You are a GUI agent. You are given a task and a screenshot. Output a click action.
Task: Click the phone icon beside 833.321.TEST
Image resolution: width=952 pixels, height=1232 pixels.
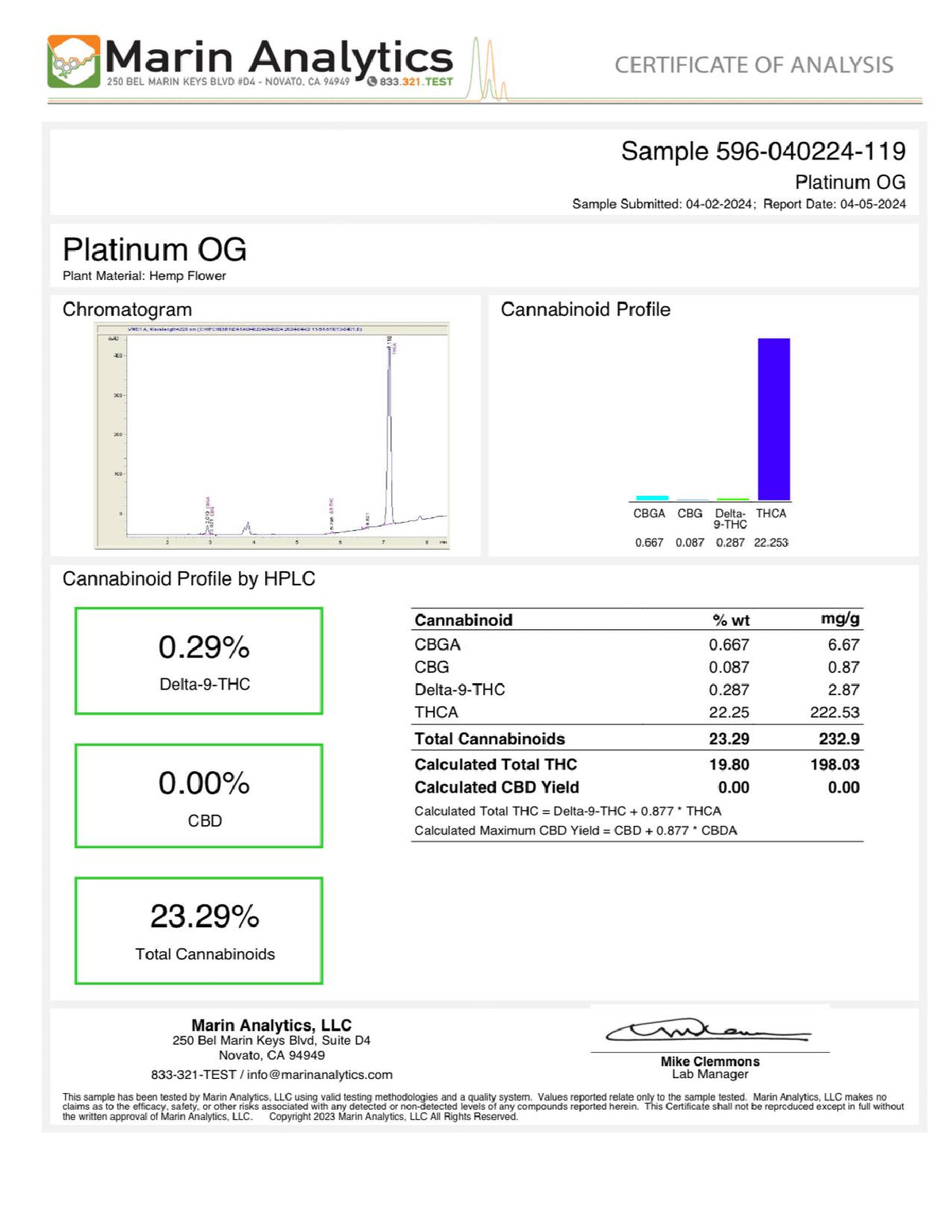[372, 81]
